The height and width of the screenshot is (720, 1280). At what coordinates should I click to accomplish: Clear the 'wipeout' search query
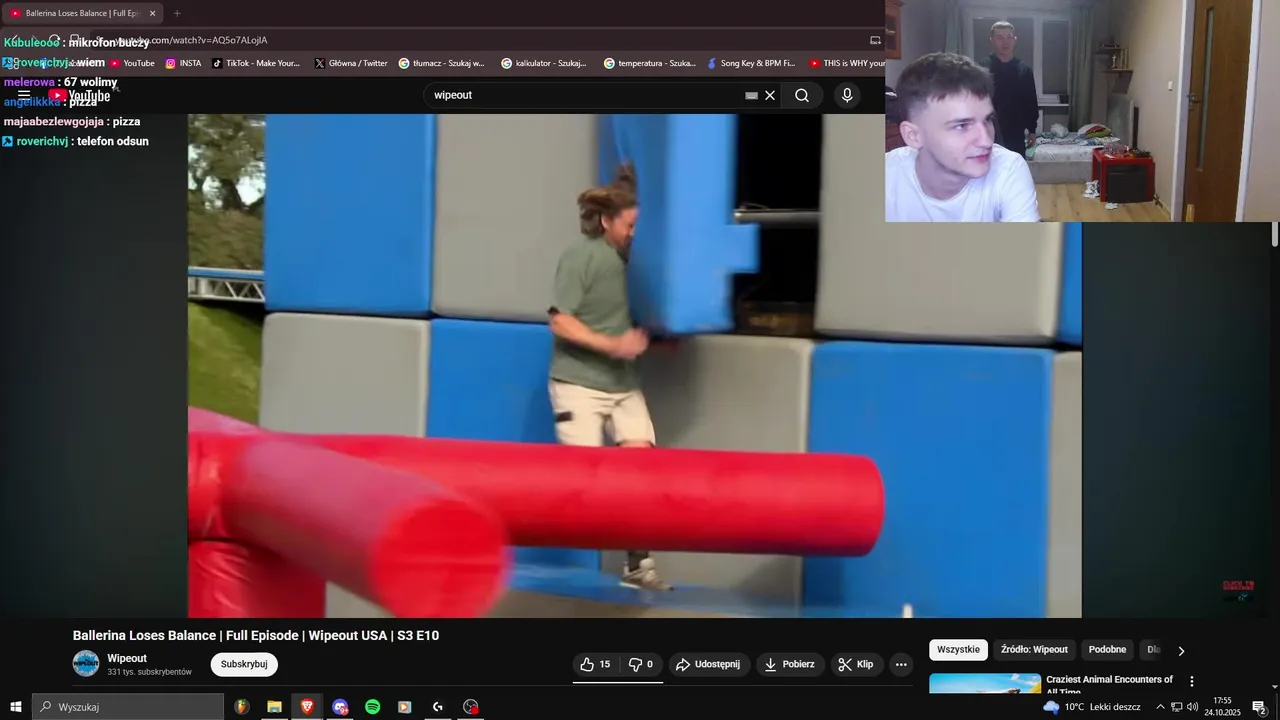pos(770,95)
